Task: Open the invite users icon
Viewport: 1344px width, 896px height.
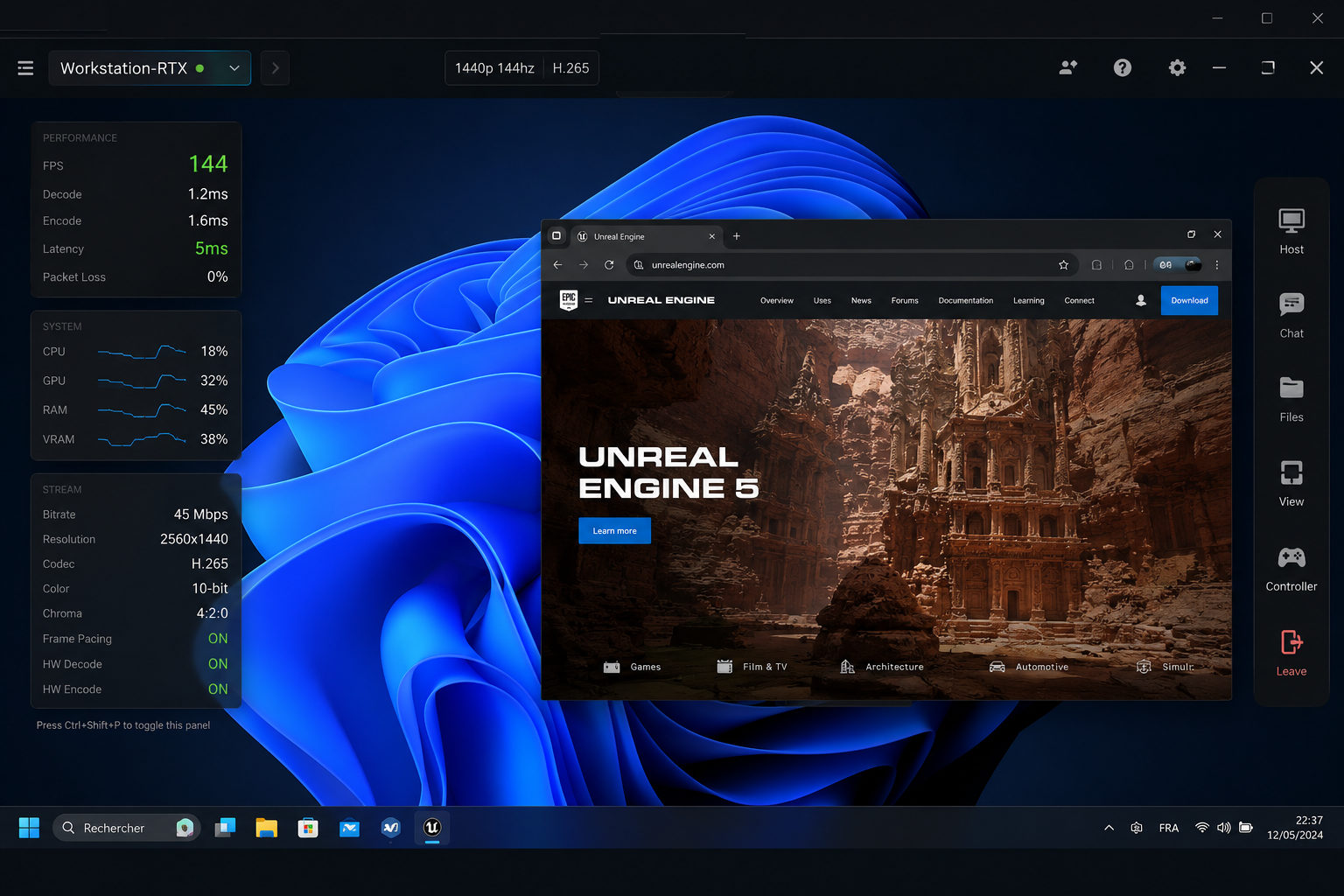Action: point(1068,67)
